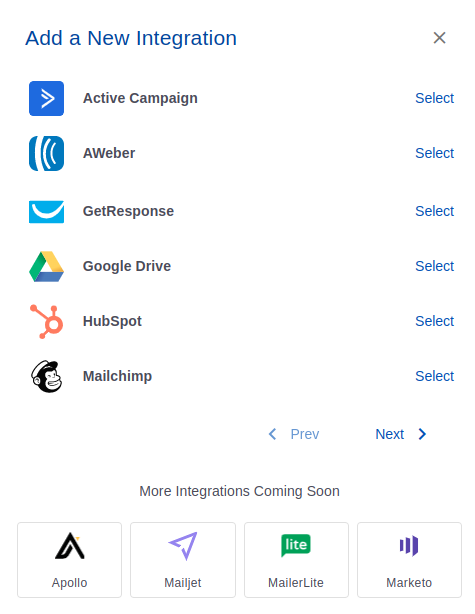Click the GetResponse envelope icon
This screenshot has height=614, width=475.
point(46,211)
